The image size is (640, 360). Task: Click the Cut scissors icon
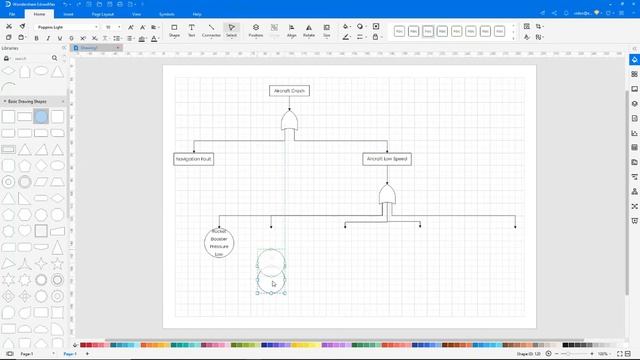(9, 27)
